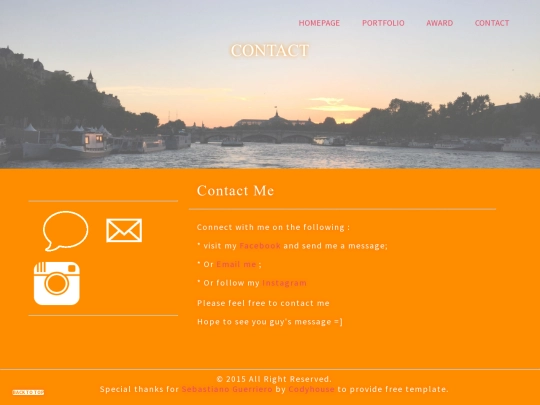This screenshot has height=405, width=540.
Task: Go to the HOMEPAGE nav item
Action: (x=319, y=23)
